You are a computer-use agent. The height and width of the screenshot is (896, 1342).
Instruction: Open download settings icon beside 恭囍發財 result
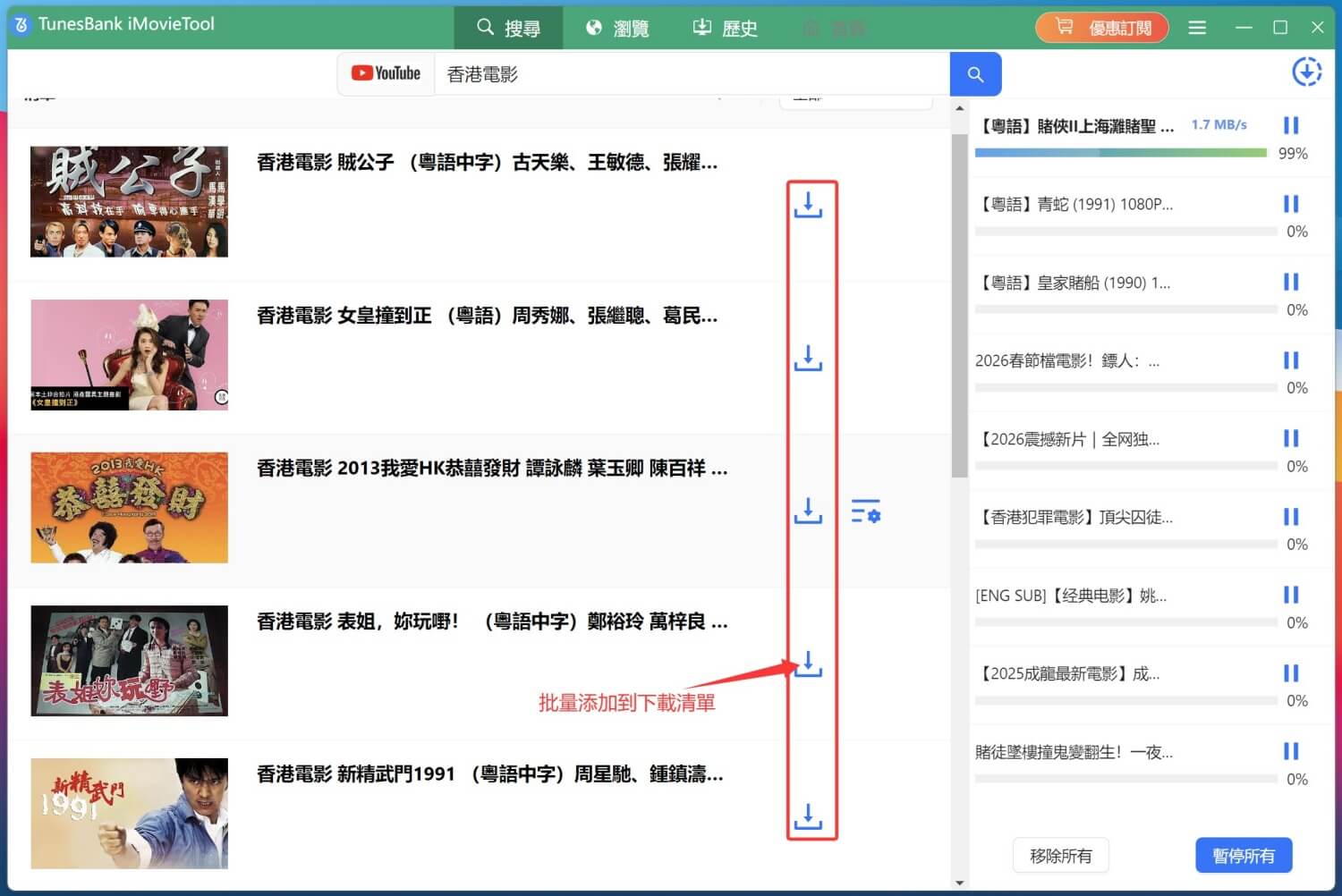[864, 511]
